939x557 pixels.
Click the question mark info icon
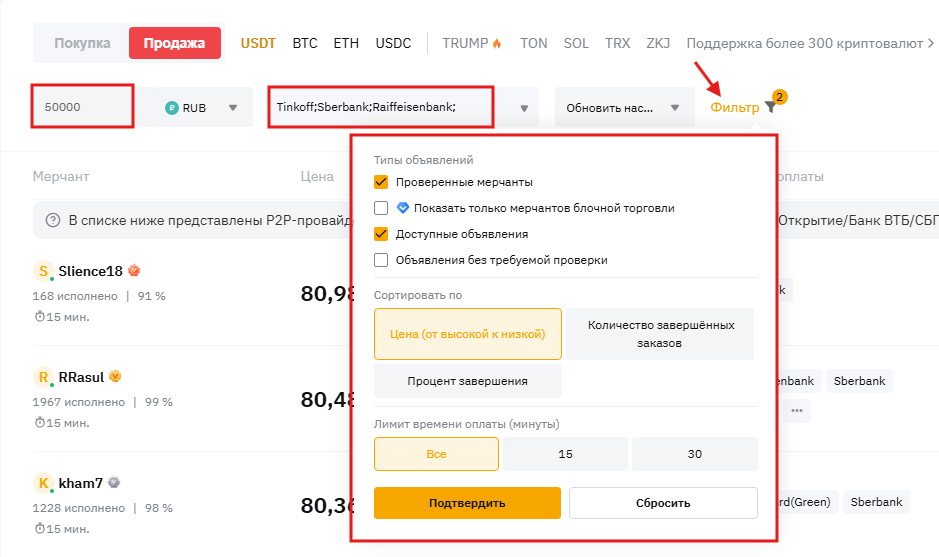click(x=52, y=220)
